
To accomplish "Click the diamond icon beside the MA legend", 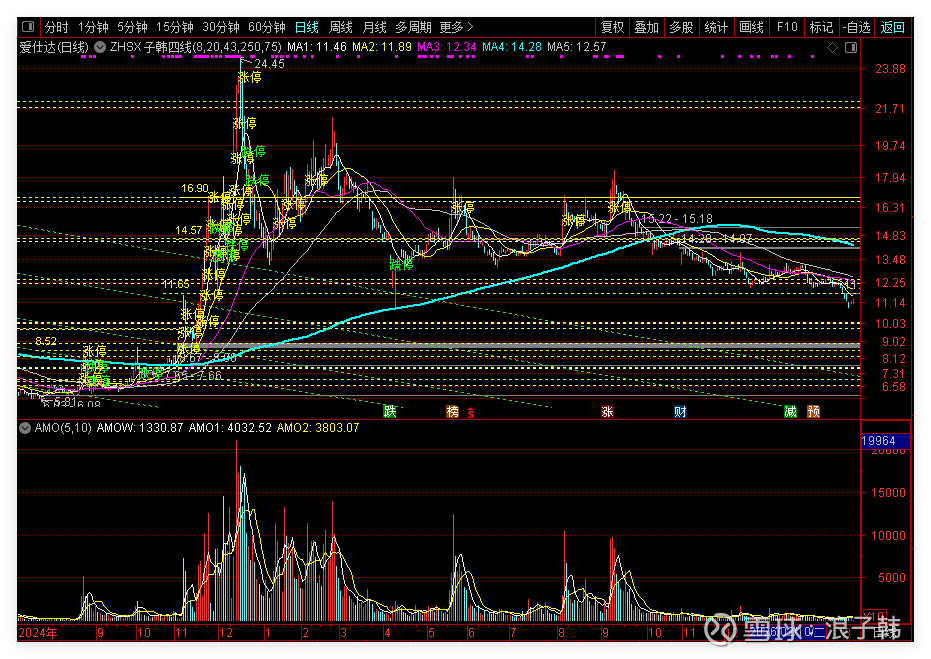I will pos(832,47).
